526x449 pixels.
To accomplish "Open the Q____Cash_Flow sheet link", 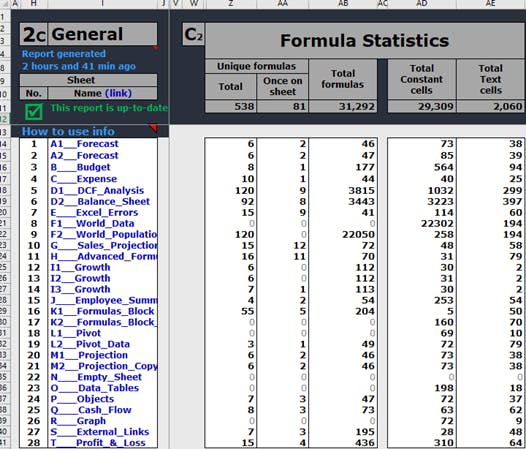I will [x=91, y=410].
